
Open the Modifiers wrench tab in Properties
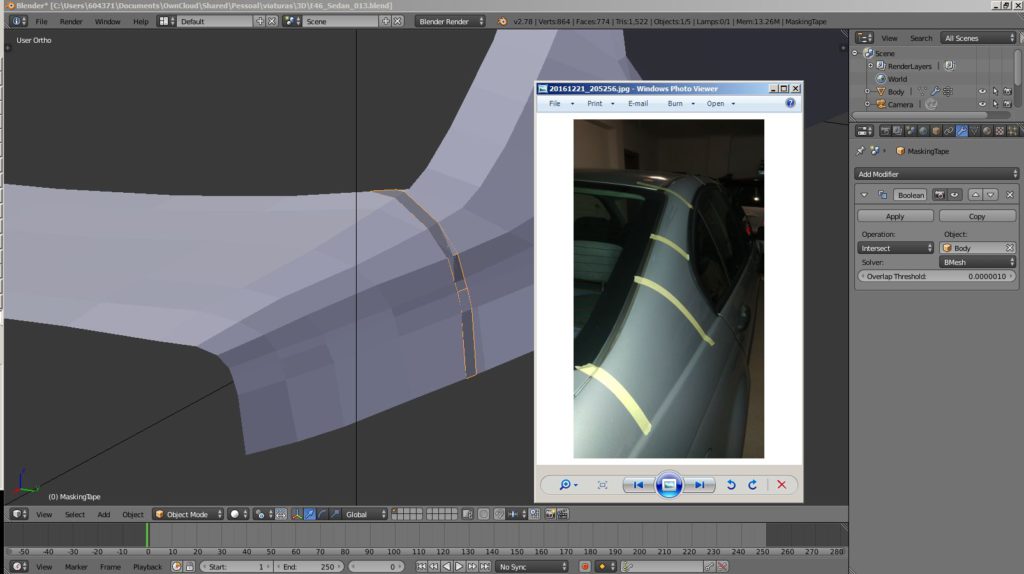click(x=961, y=131)
